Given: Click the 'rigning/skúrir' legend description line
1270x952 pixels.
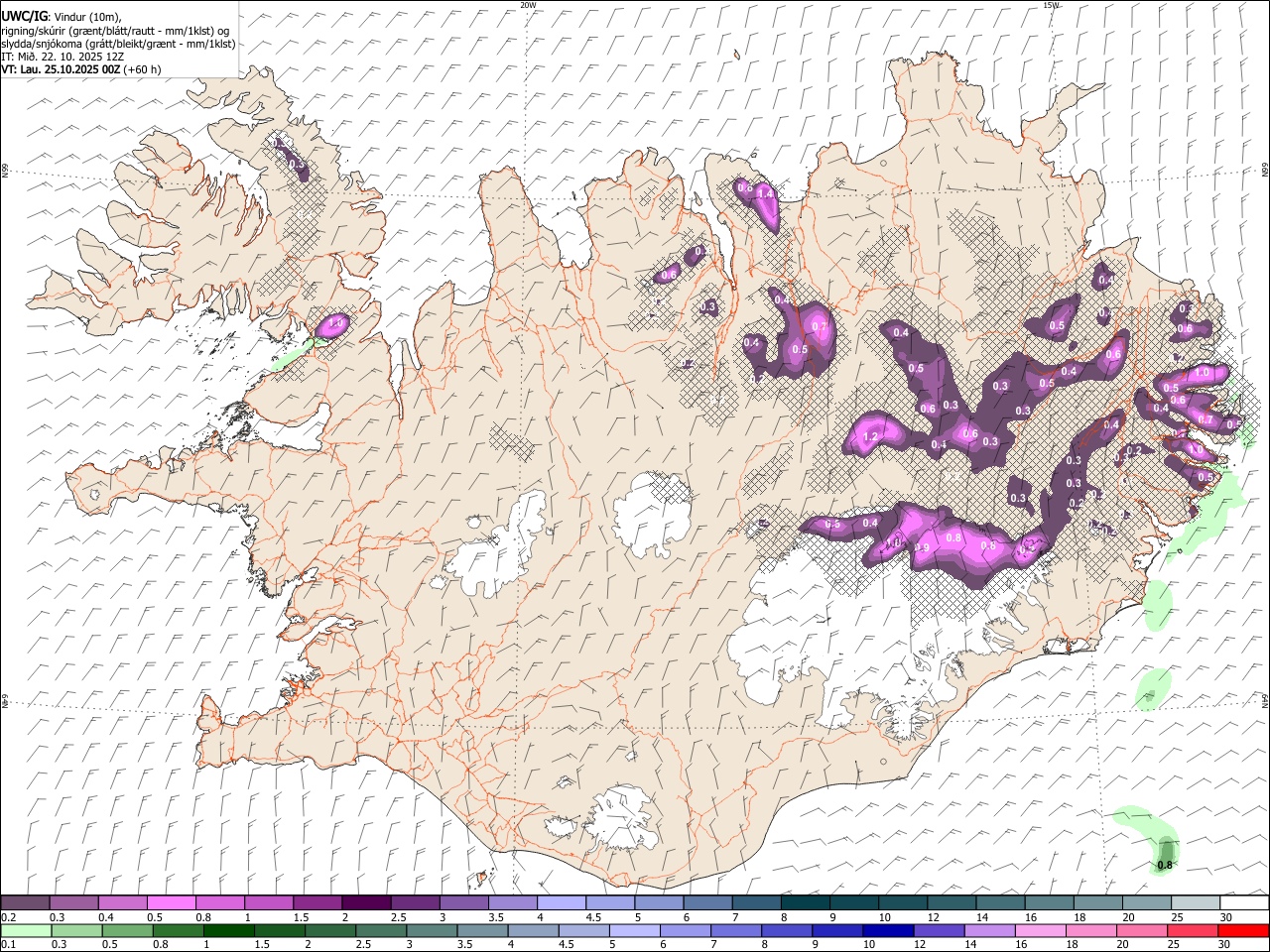Looking at the screenshot, I should click(x=114, y=31).
